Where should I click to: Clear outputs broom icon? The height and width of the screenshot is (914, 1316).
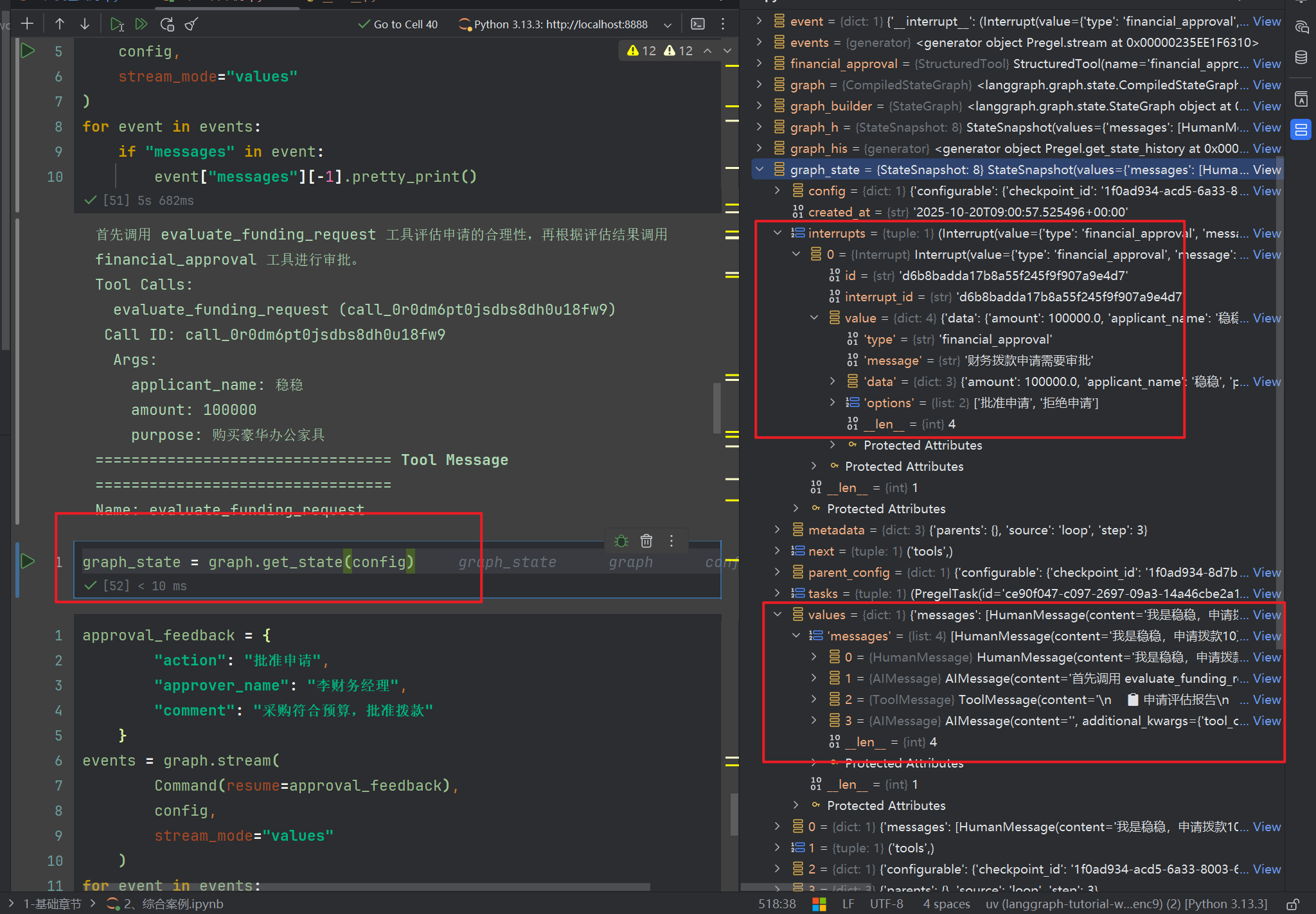click(191, 24)
